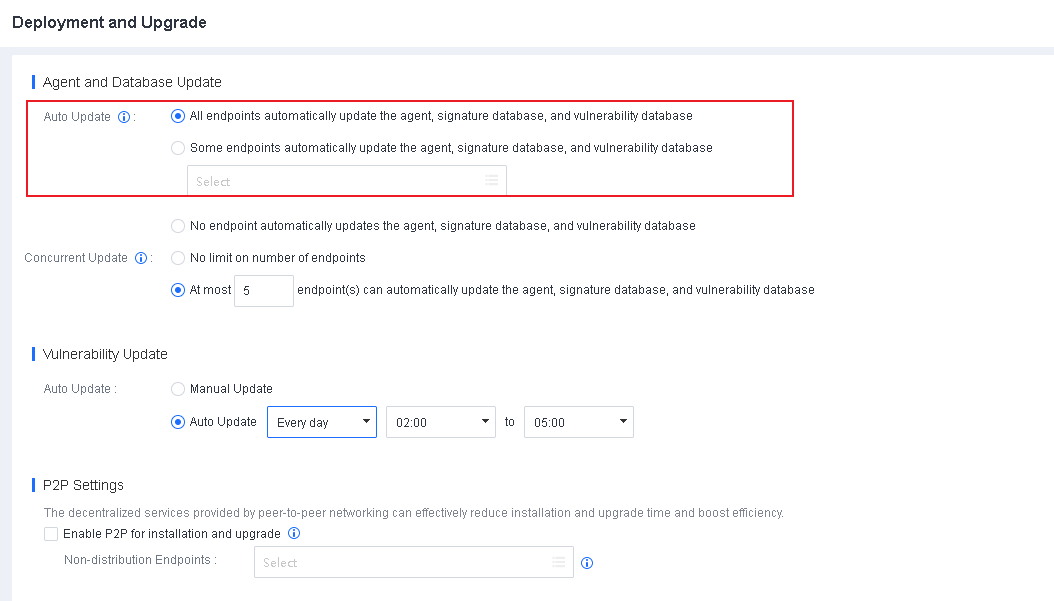Click the Non-distribution Endpoints Select field
This screenshot has height=601, width=1054.
400,563
